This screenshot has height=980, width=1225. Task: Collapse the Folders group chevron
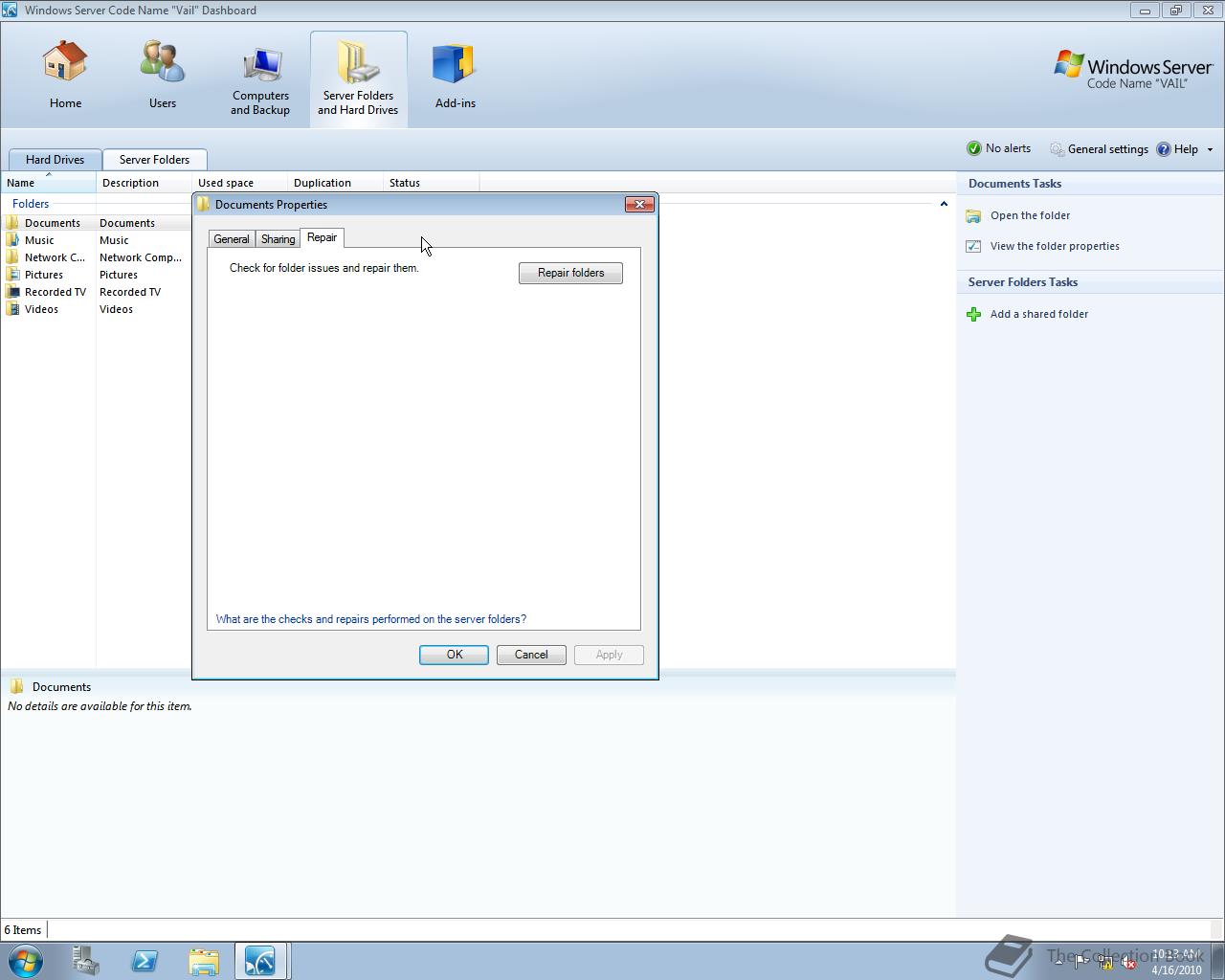tap(944, 204)
